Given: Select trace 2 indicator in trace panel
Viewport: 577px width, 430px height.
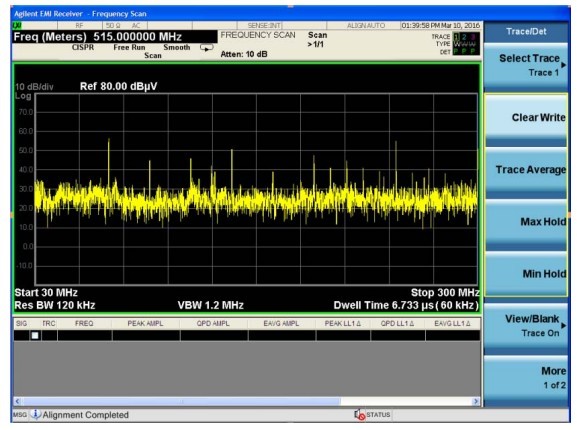Looking at the screenshot, I should (x=464, y=37).
